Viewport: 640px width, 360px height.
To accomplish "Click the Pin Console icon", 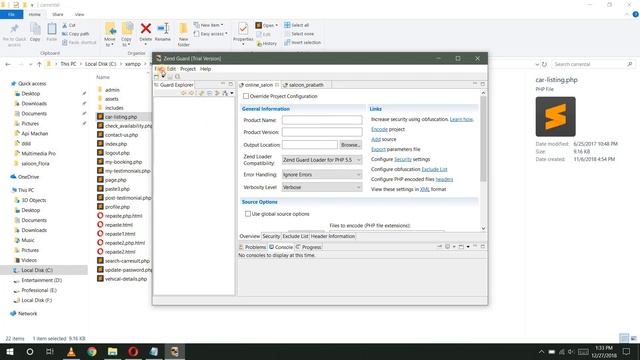I will 440,247.
